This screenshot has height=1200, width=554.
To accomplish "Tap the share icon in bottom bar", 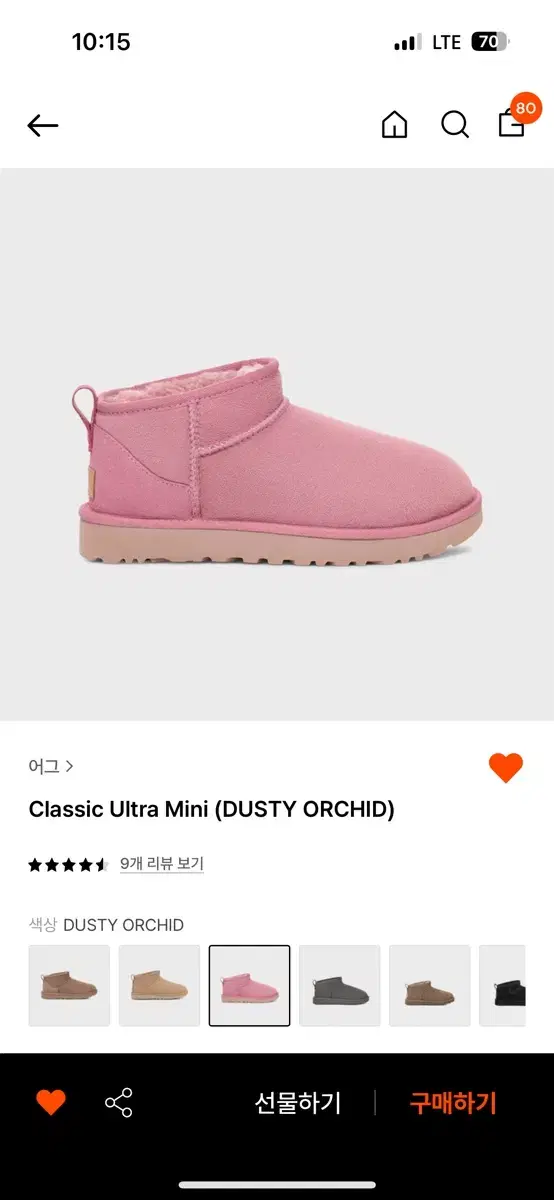I will (x=119, y=1103).
